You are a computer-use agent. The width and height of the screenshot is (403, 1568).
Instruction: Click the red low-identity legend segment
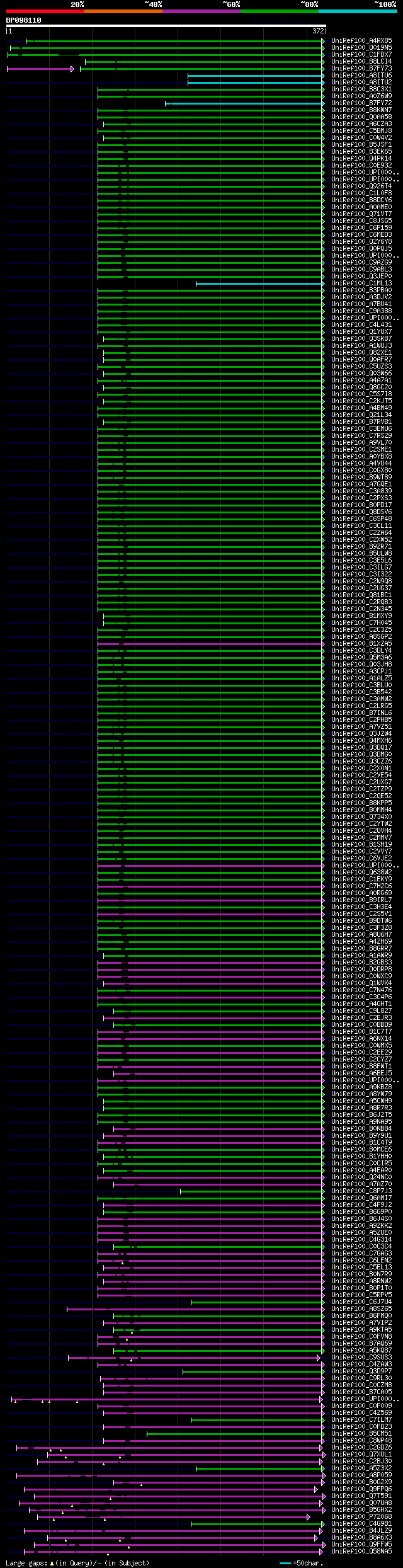tap(45, 11)
